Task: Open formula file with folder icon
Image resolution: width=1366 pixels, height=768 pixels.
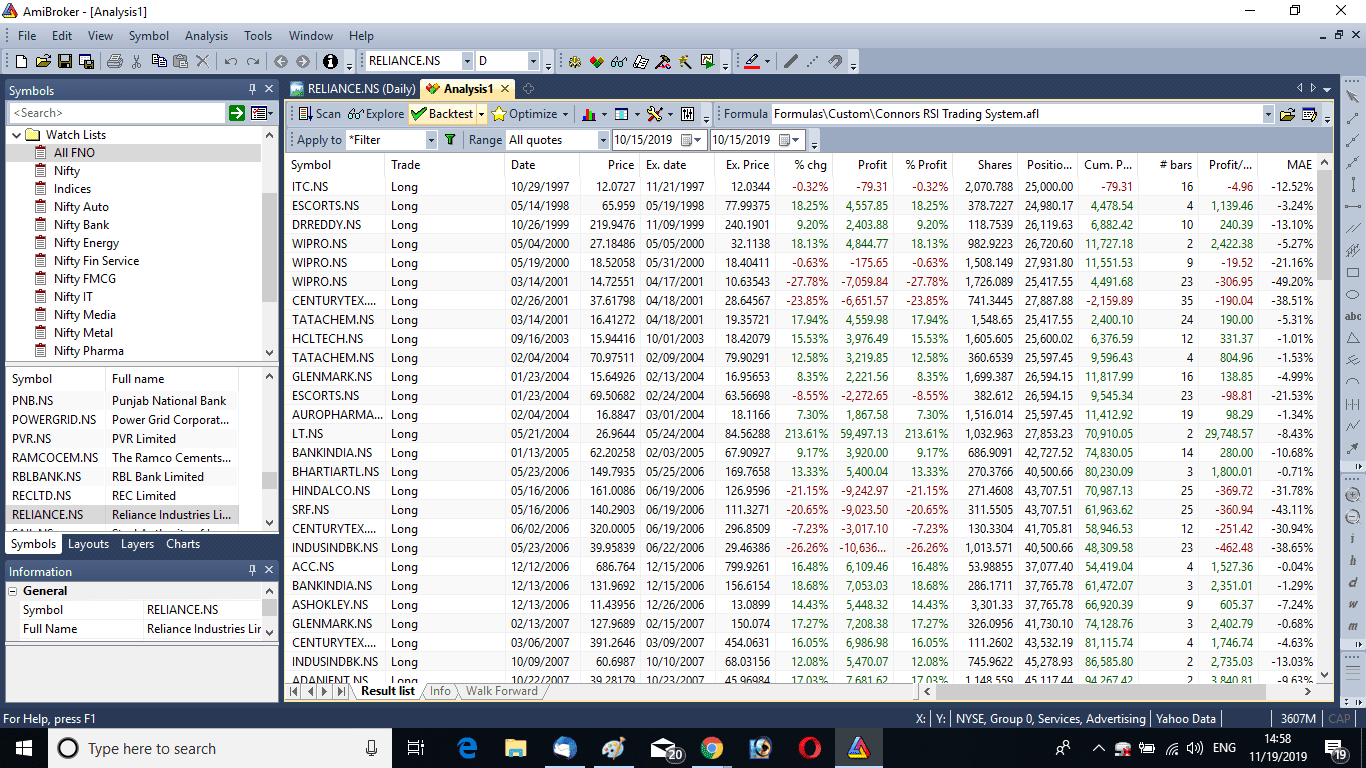Action: point(1288,114)
